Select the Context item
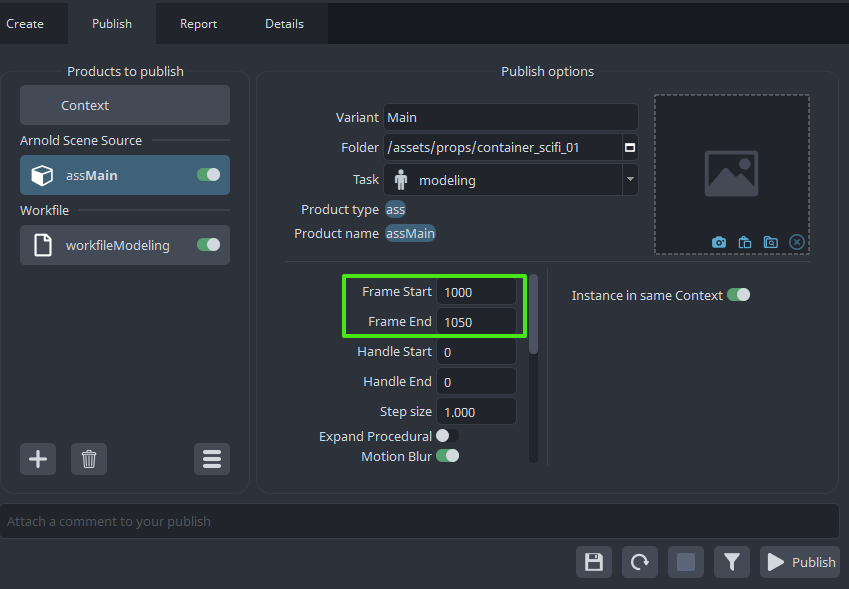The width and height of the screenshot is (849, 589). tap(125, 105)
